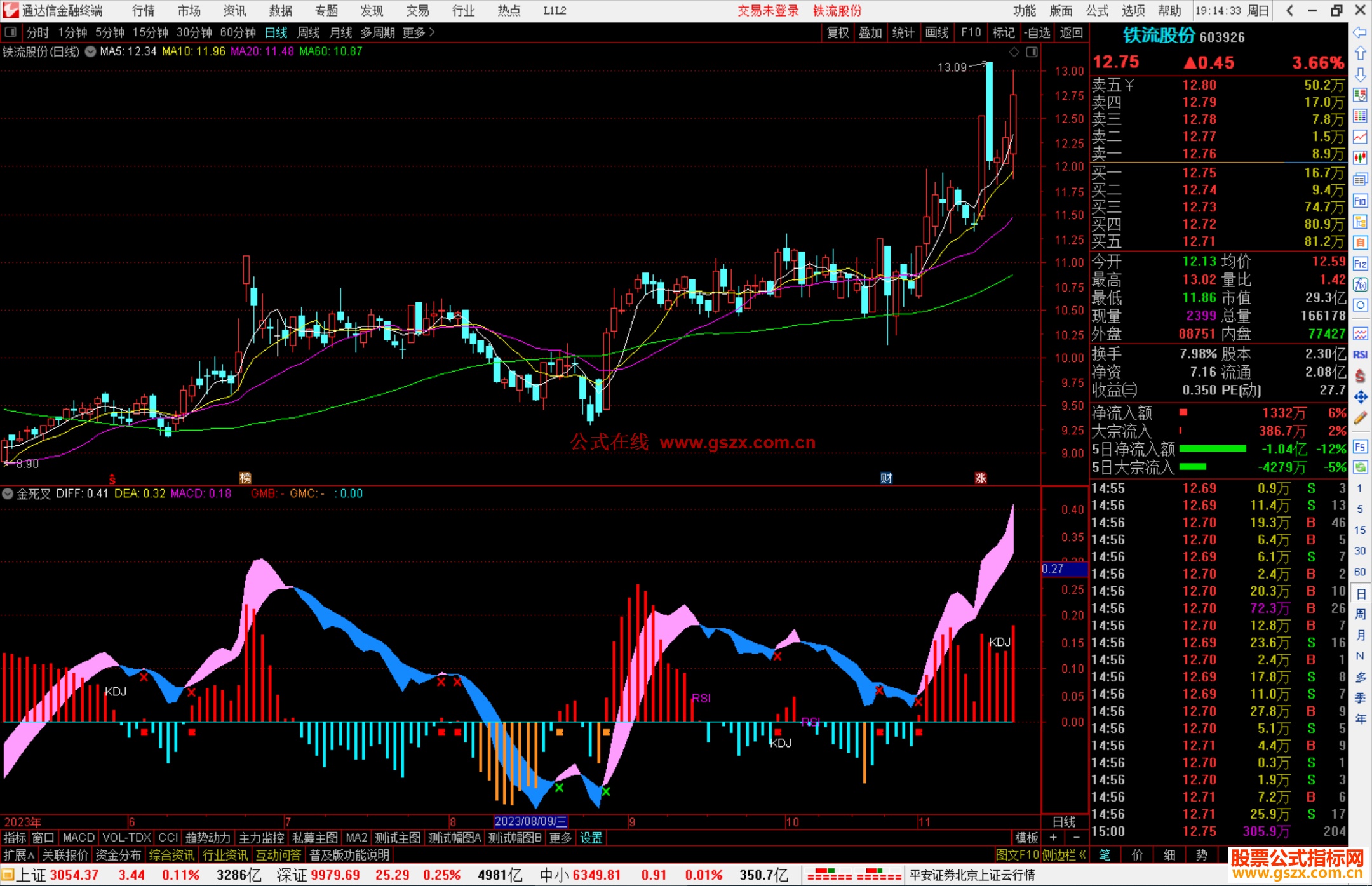Toggle the MA settings circle beside 铁流股份(日线)
Image resolution: width=1372 pixels, height=886 pixels.
[x=90, y=51]
